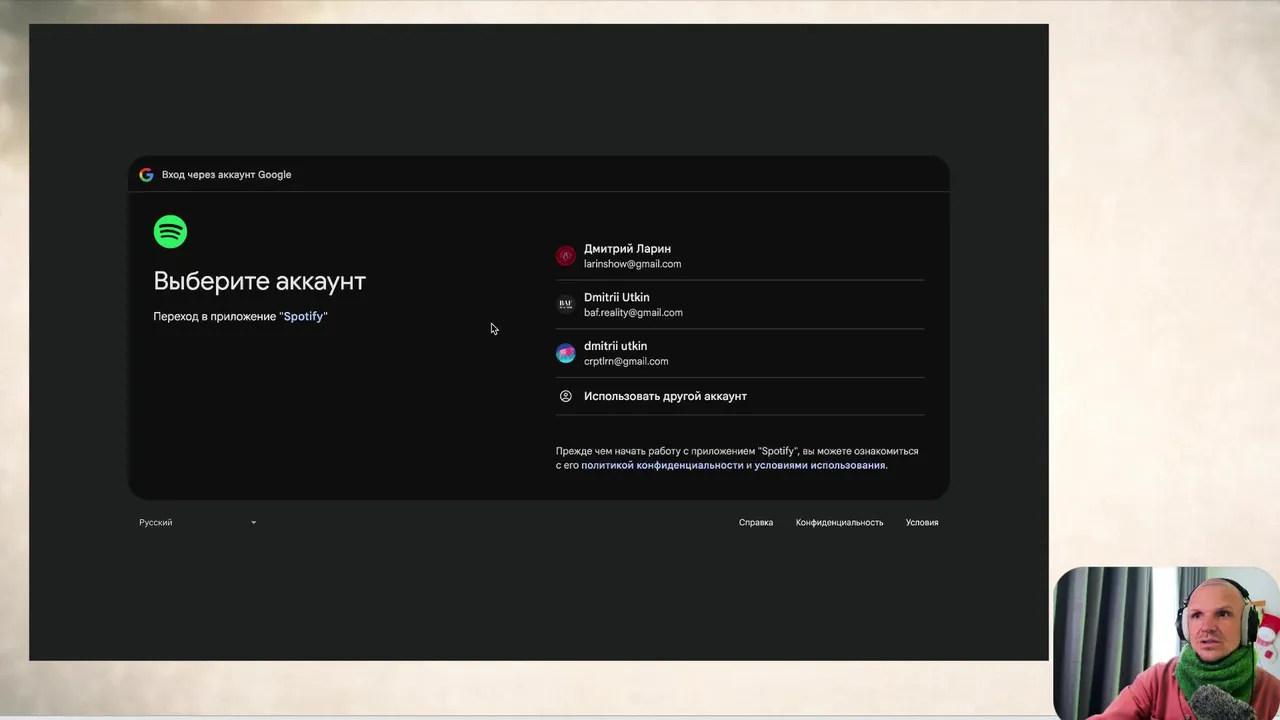Viewport: 1280px width, 720px height.
Task: Click the language dropdown arrow
Action: click(253, 522)
